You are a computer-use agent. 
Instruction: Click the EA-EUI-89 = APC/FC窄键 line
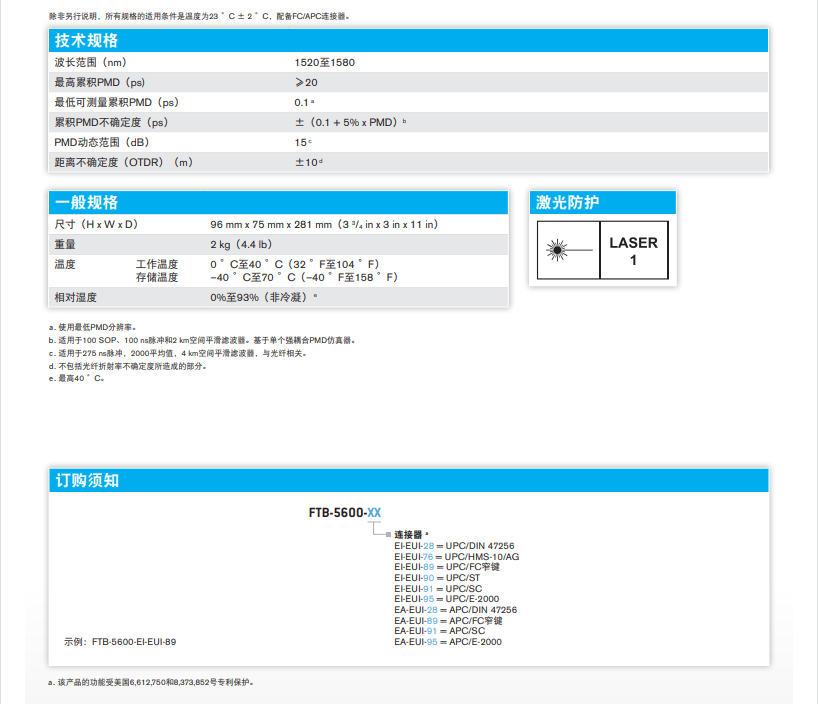click(x=448, y=621)
